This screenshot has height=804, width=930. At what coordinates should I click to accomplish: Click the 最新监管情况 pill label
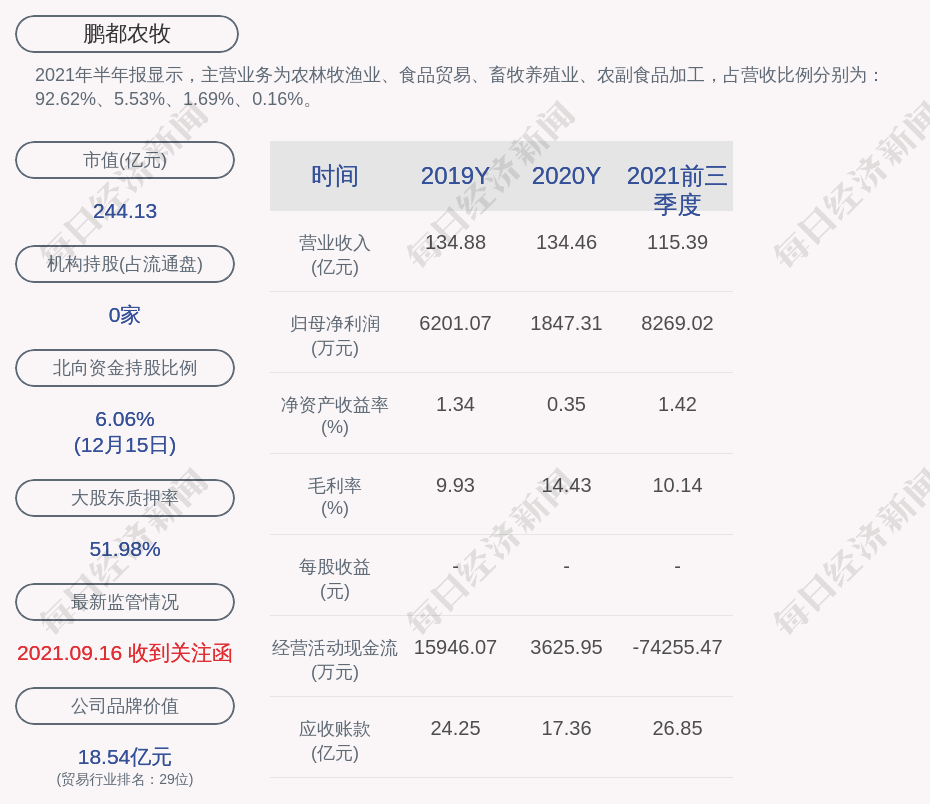(x=125, y=602)
